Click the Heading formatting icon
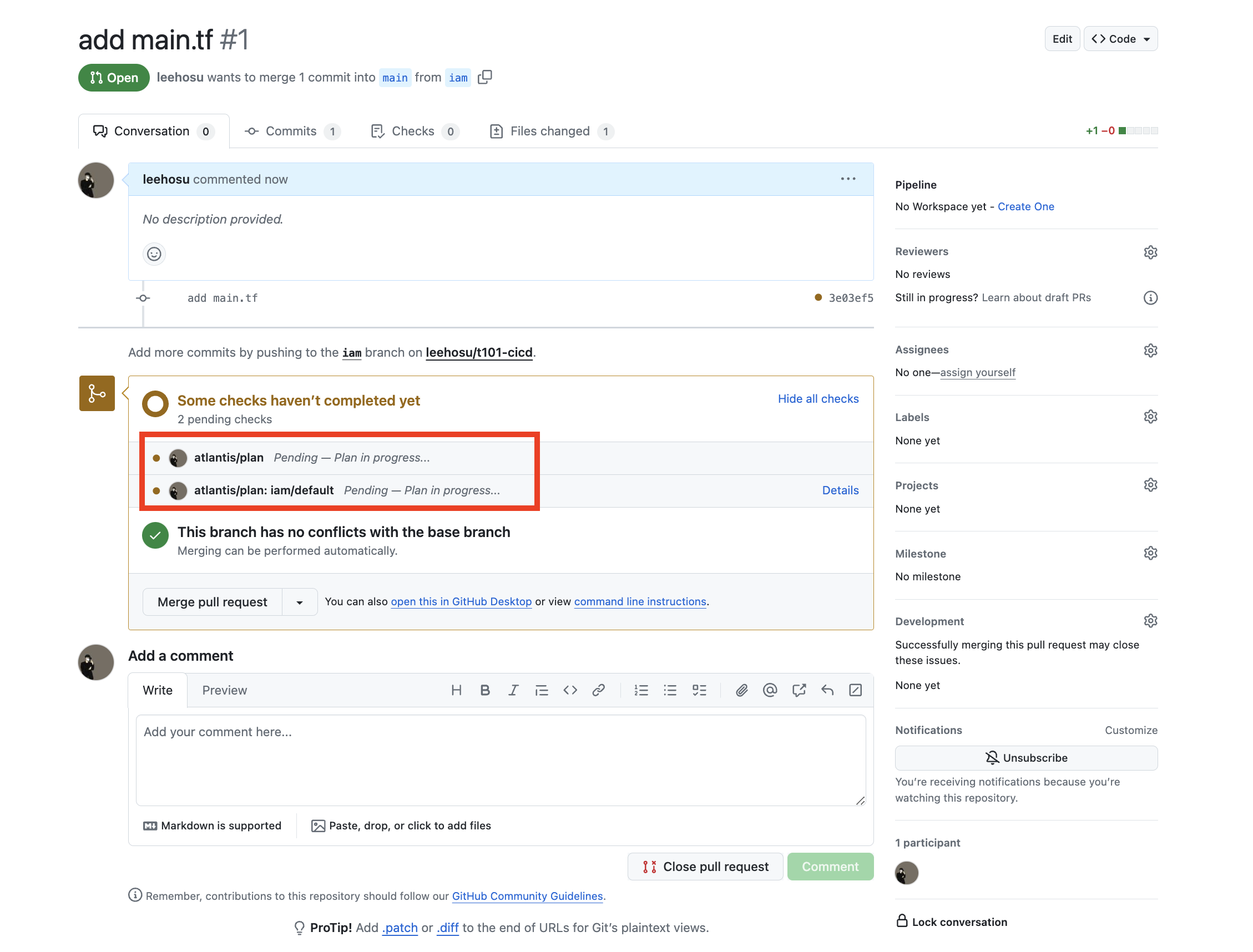The image size is (1253, 952). 456,690
